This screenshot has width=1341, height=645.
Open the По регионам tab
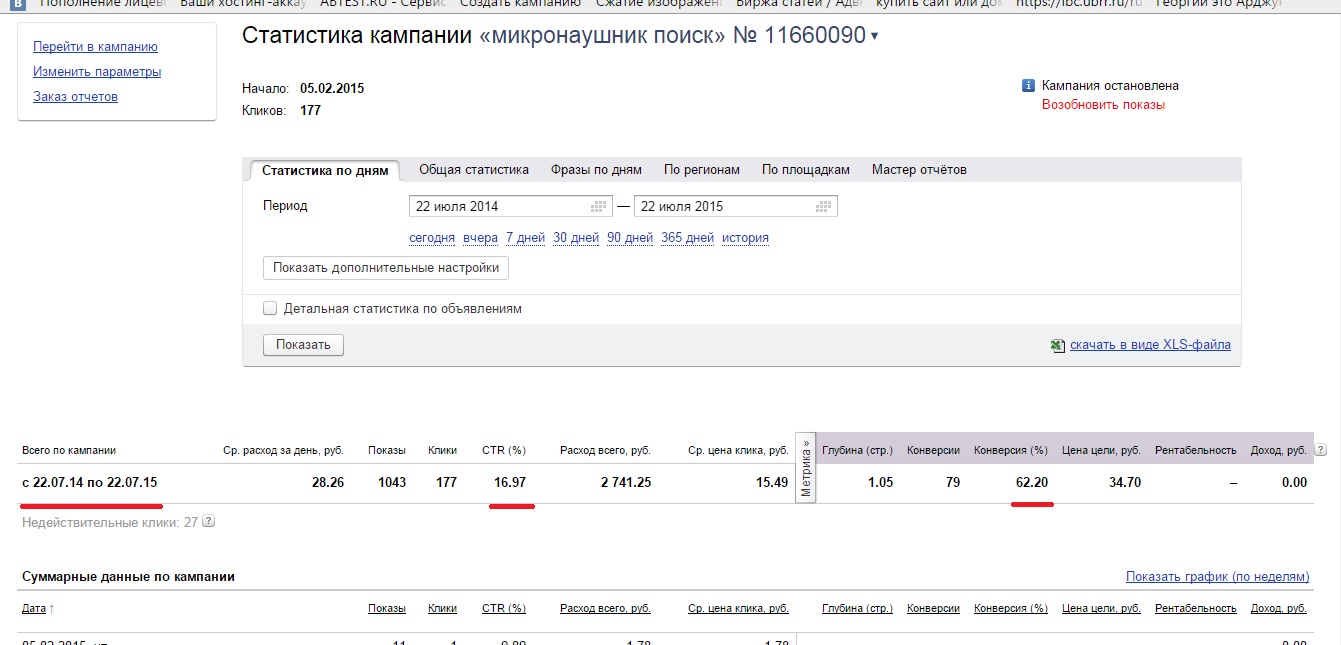pos(701,170)
